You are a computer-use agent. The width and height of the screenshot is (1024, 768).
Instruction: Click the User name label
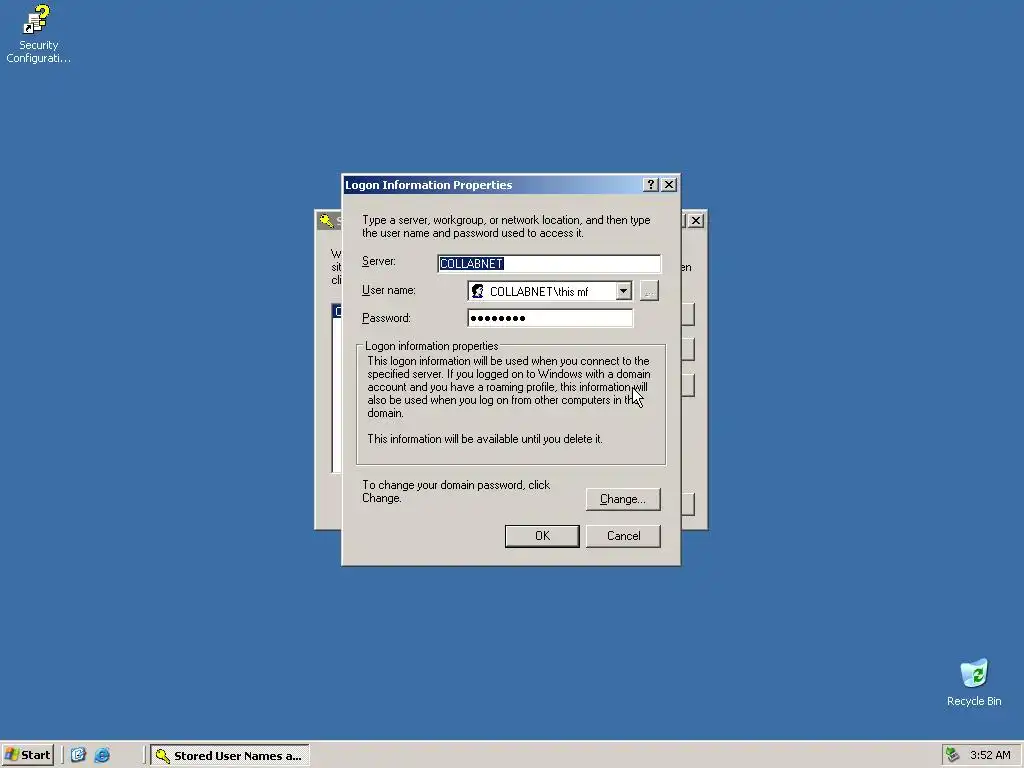[389, 290]
